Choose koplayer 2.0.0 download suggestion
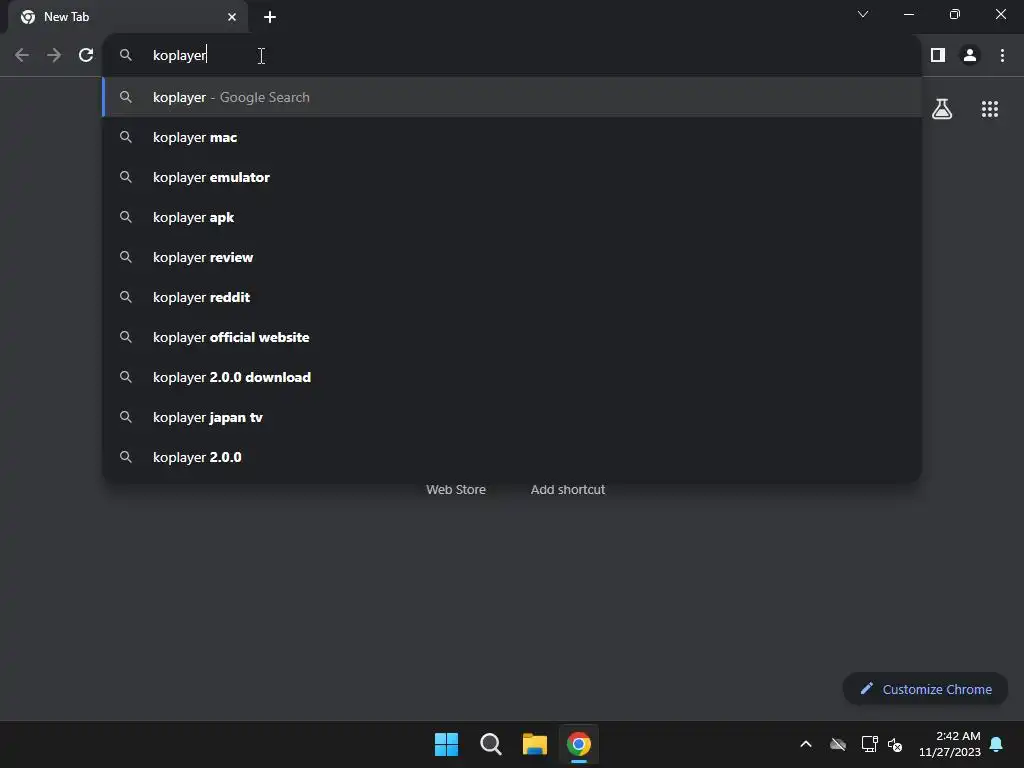 513,377
